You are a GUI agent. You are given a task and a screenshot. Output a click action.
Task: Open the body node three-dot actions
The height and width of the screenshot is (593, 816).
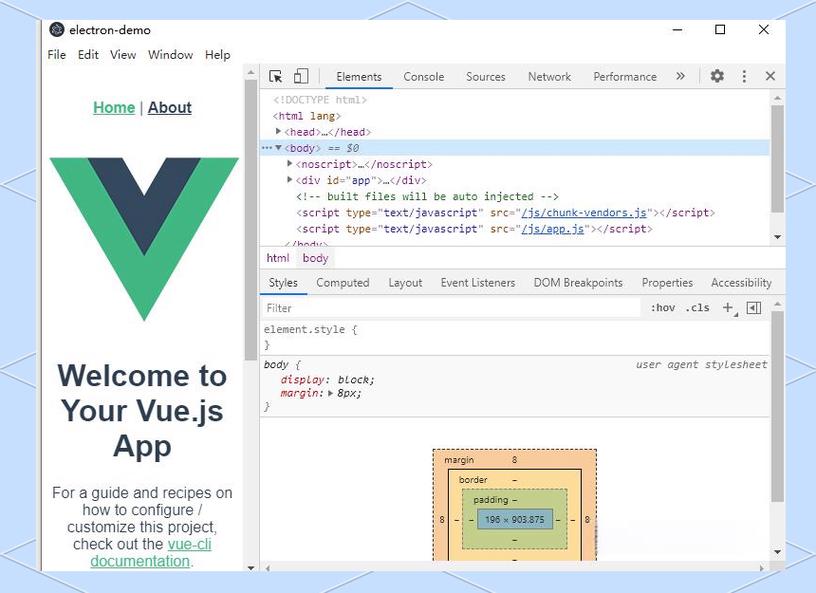click(267, 148)
